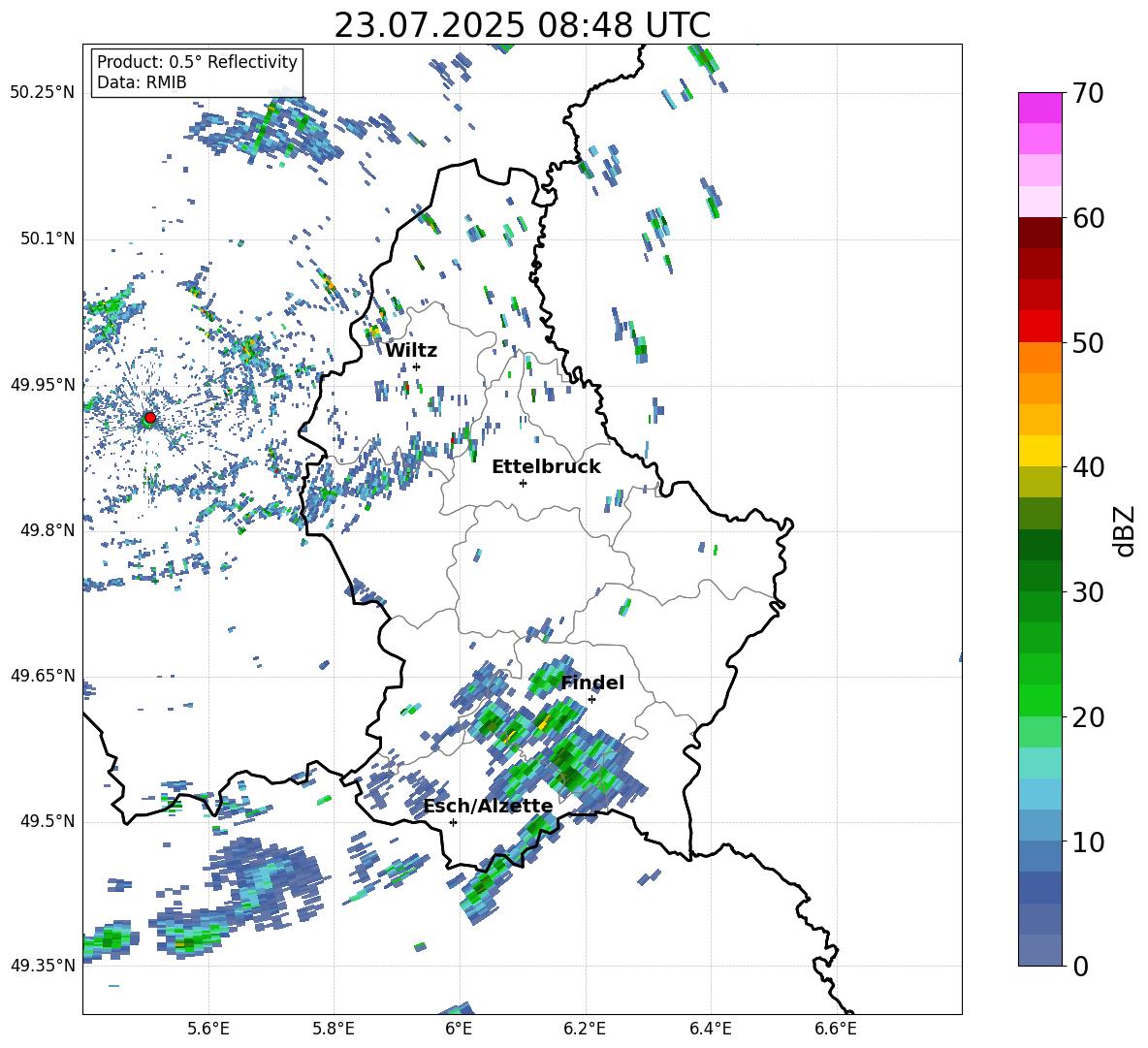Click the colorbar tick label 30
Screen dimensions: 1148x1048
(1088, 591)
